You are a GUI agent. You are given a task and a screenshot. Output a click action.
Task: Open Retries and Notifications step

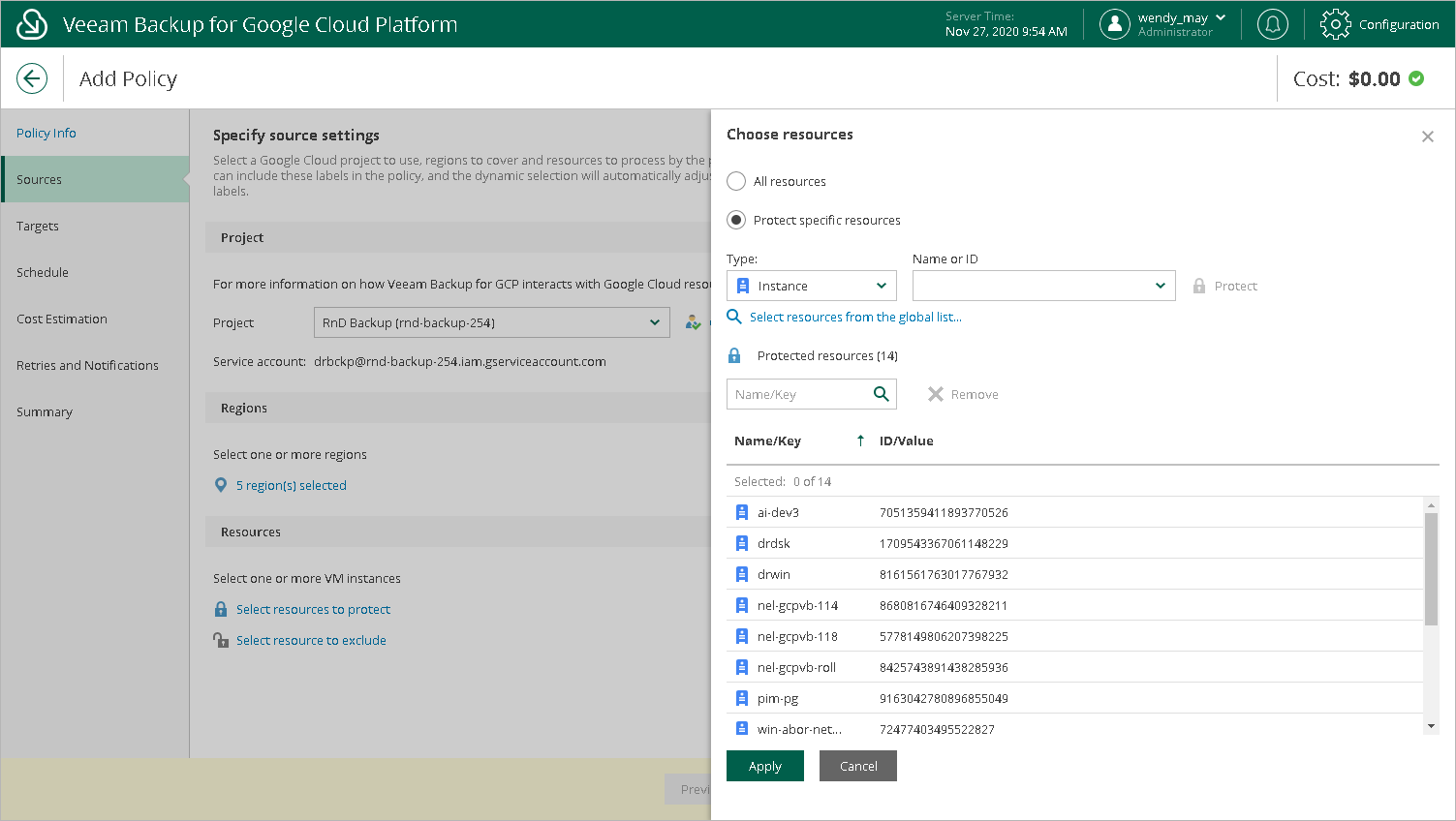point(95,365)
